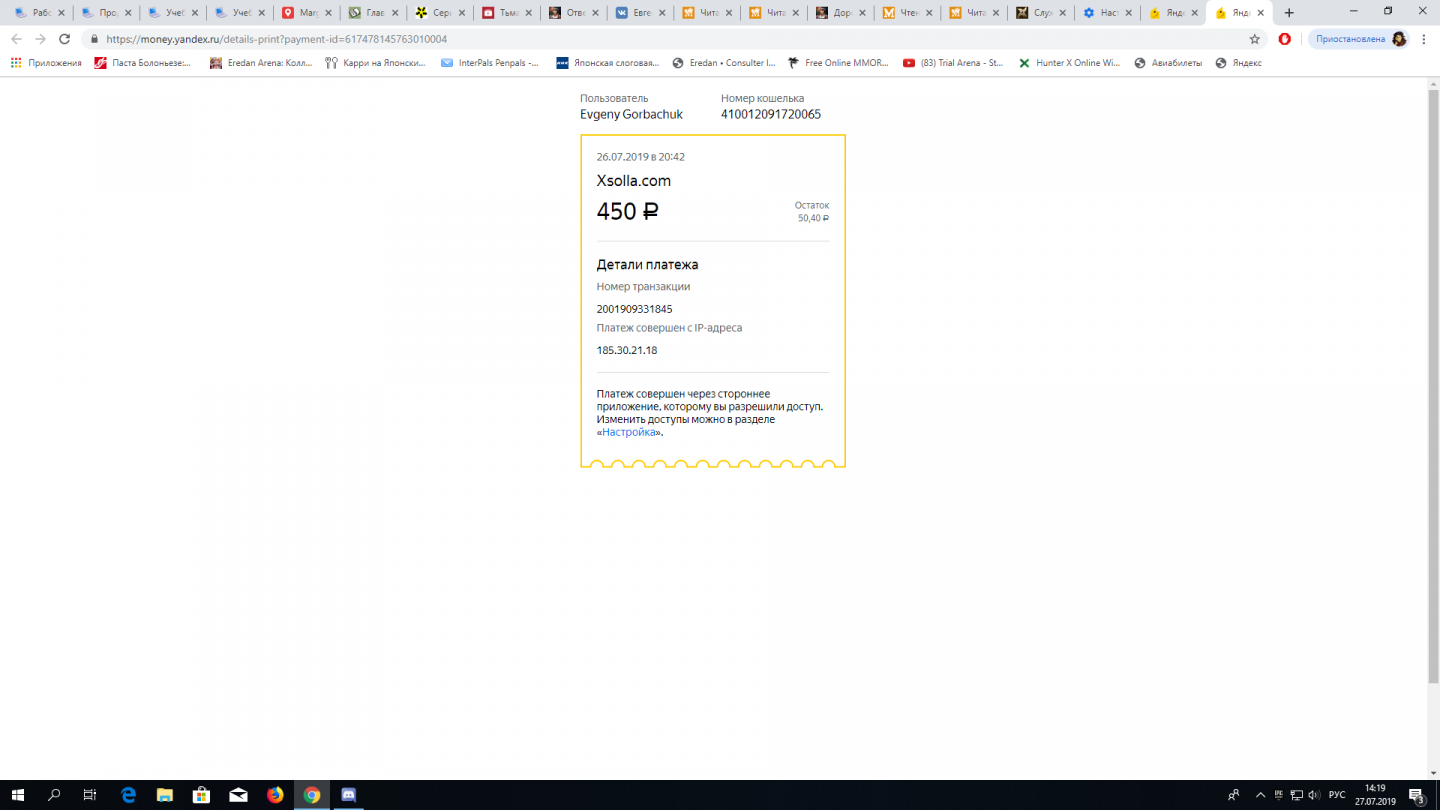Open the People icon in the taskbar
The height and width of the screenshot is (810, 1440).
pos(1234,795)
